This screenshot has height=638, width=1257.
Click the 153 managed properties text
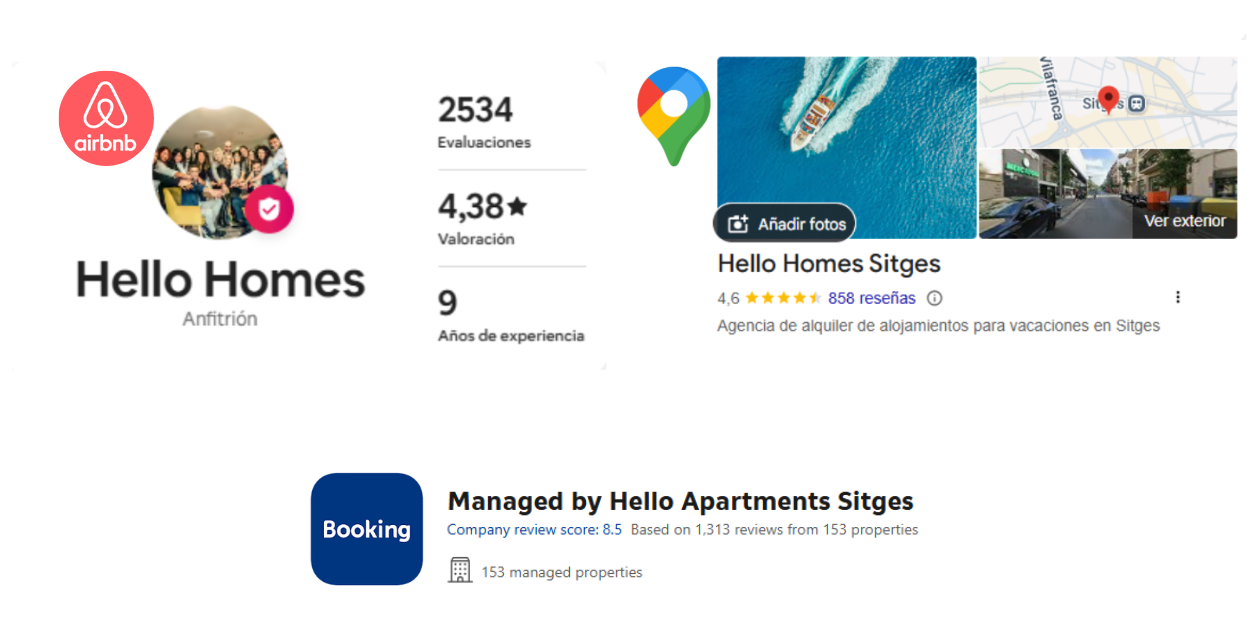pyautogui.click(x=562, y=572)
